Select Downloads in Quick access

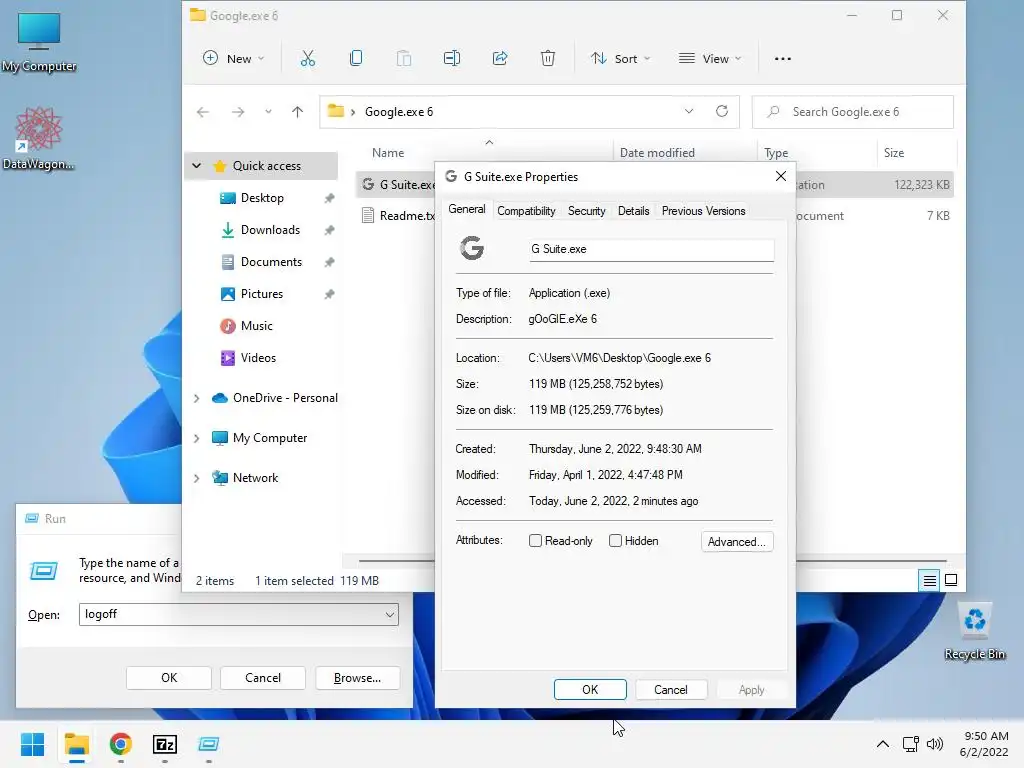(270, 230)
